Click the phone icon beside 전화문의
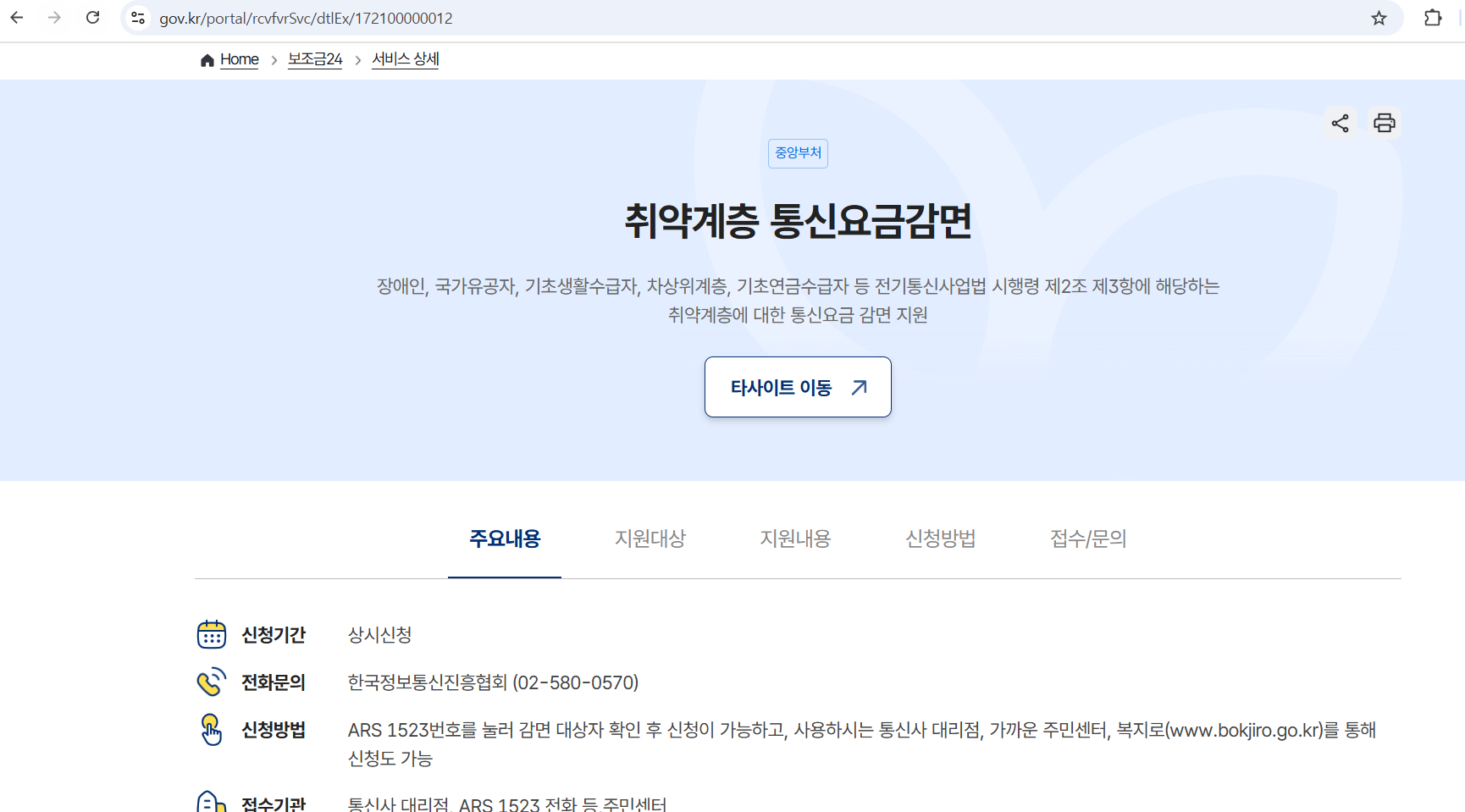The height and width of the screenshot is (812, 1465). (x=210, y=682)
